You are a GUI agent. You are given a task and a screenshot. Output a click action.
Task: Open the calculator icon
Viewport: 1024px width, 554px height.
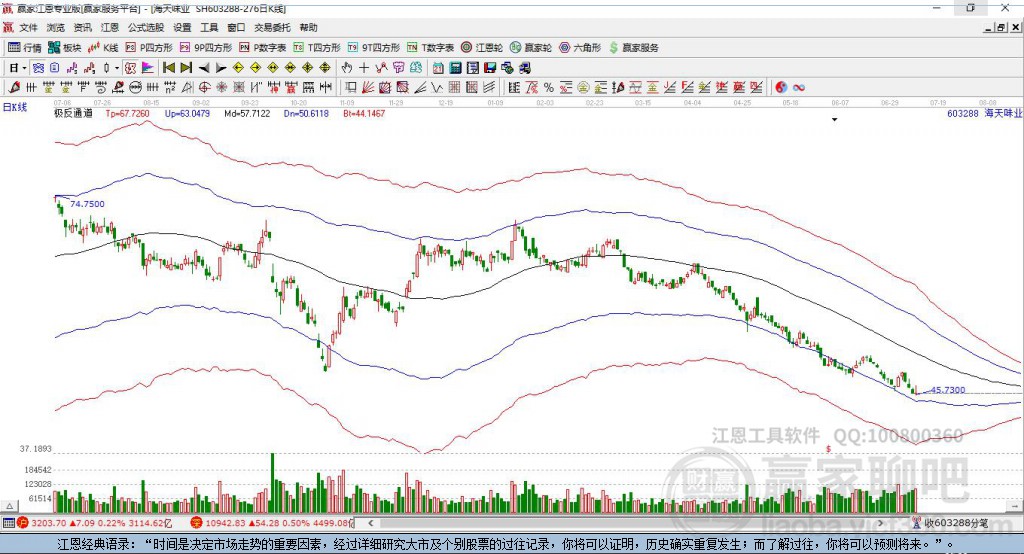[x=456, y=68]
